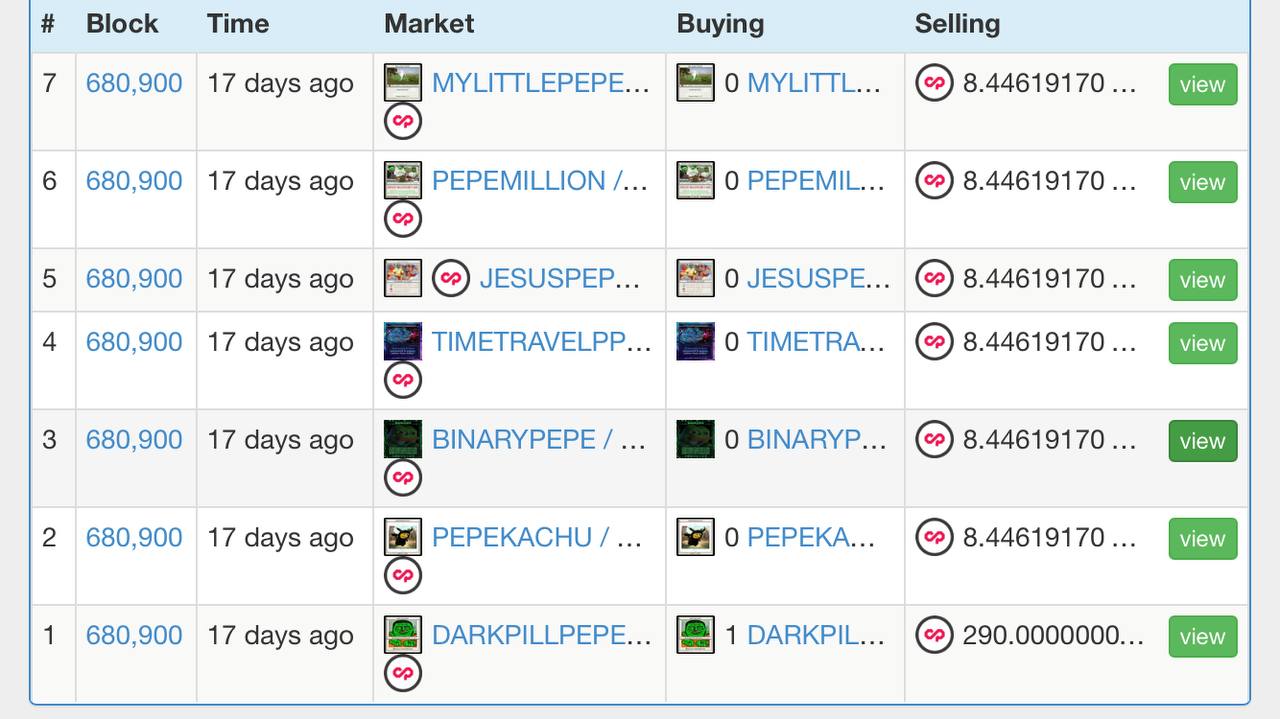Image resolution: width=1280 pixels, height=719 pixels.
Task: Click view button for DARKPILLPEPE order
Action: coord(1202,636)
